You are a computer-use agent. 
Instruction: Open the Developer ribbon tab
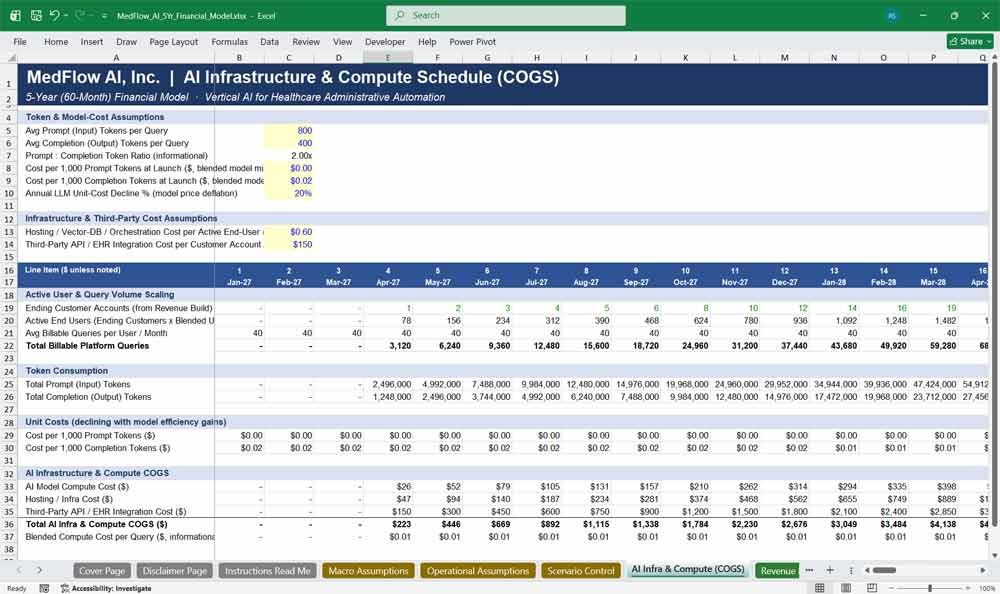pos(385,41)
